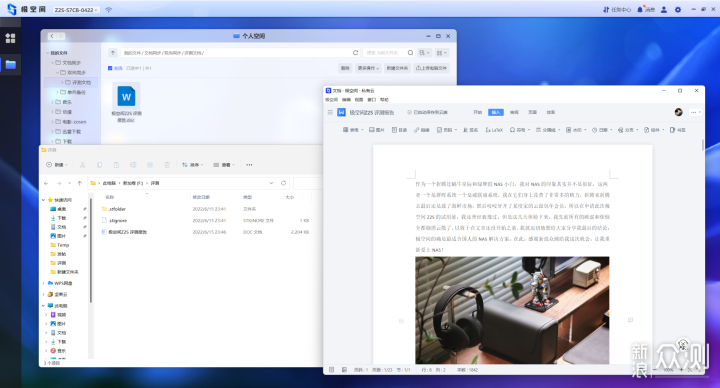Click the Cut scissors icon in File Explorer
This screenshot has width=720, height=388.
(83, 165)
